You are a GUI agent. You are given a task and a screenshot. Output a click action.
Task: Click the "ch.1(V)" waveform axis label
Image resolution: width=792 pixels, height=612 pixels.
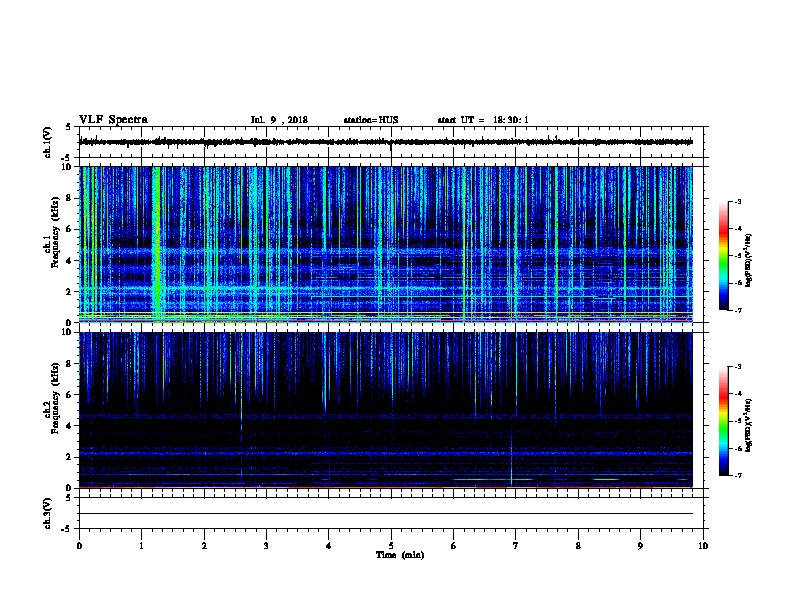tap(48, 142)
